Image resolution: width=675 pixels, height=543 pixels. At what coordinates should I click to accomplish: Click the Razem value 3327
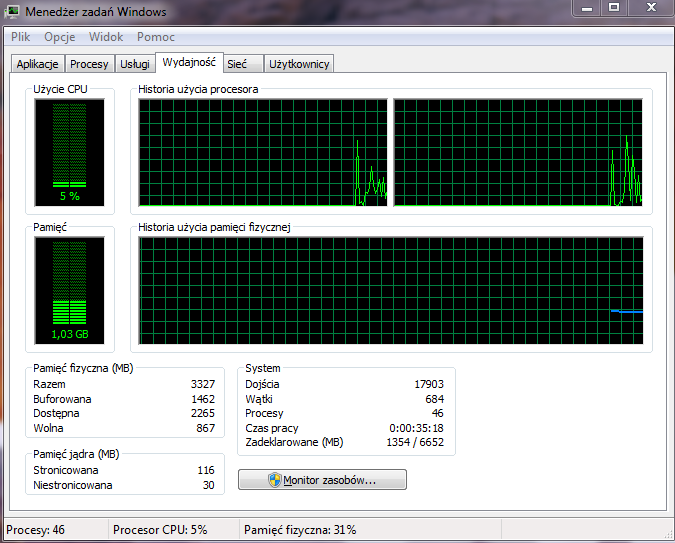pos(203,384)
